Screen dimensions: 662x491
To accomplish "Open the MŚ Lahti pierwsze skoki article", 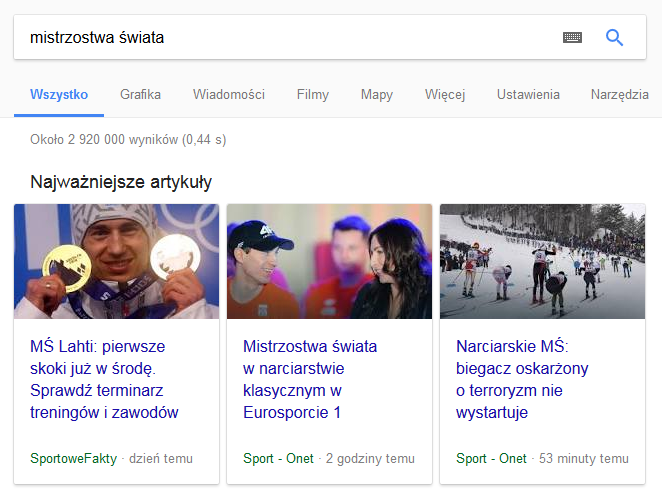I will pyautogui.click(x=104, y=379).
